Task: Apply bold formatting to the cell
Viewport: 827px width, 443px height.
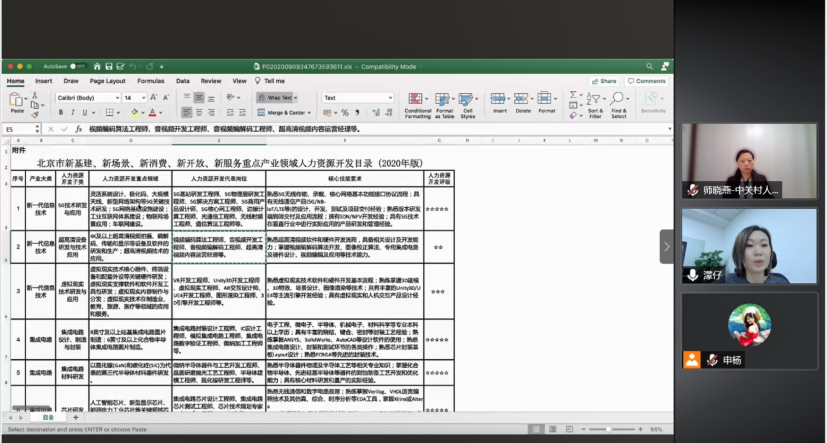Action: 59,113
